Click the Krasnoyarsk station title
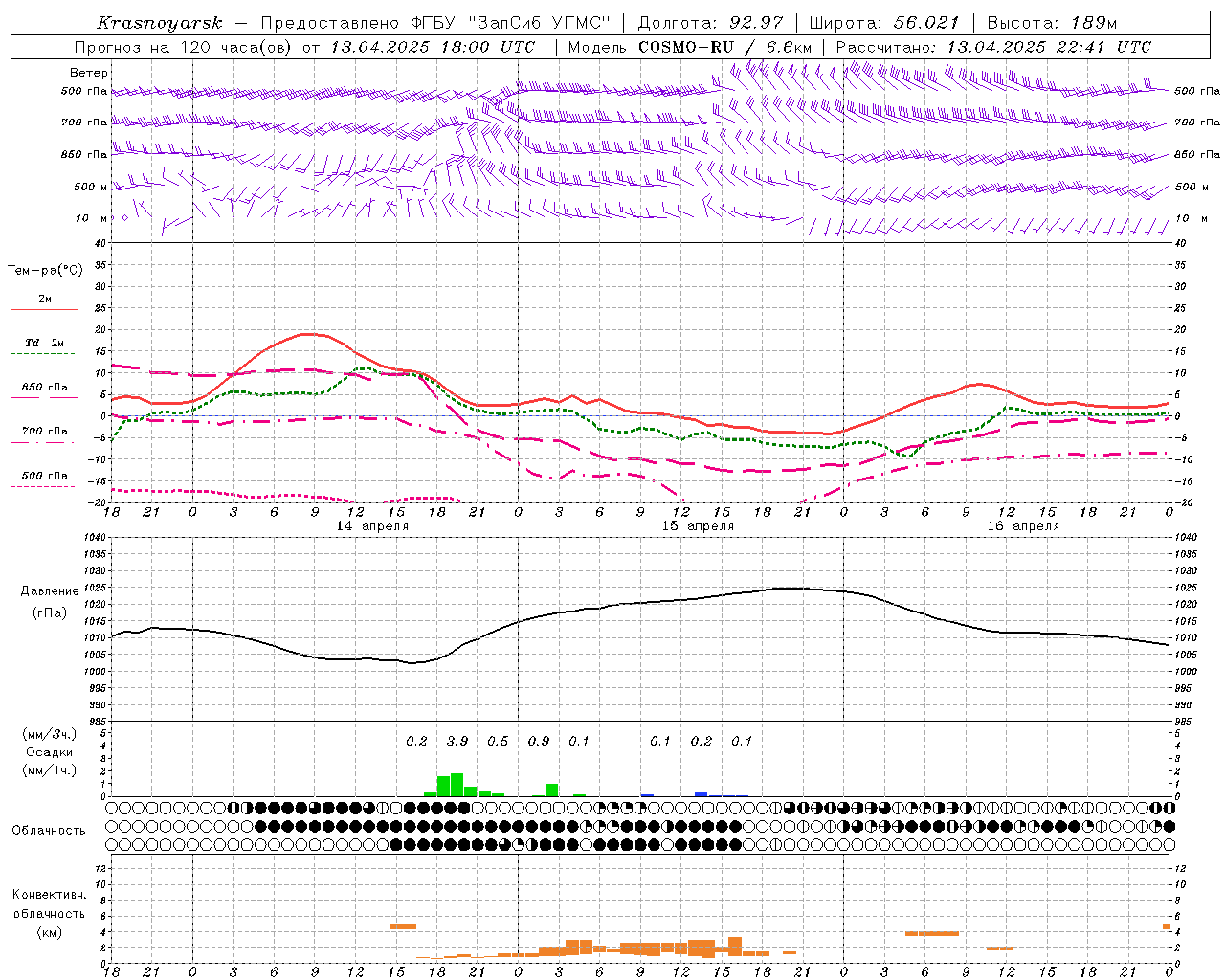Viewport: 1225px width, 980px height. tap(160, 23)
